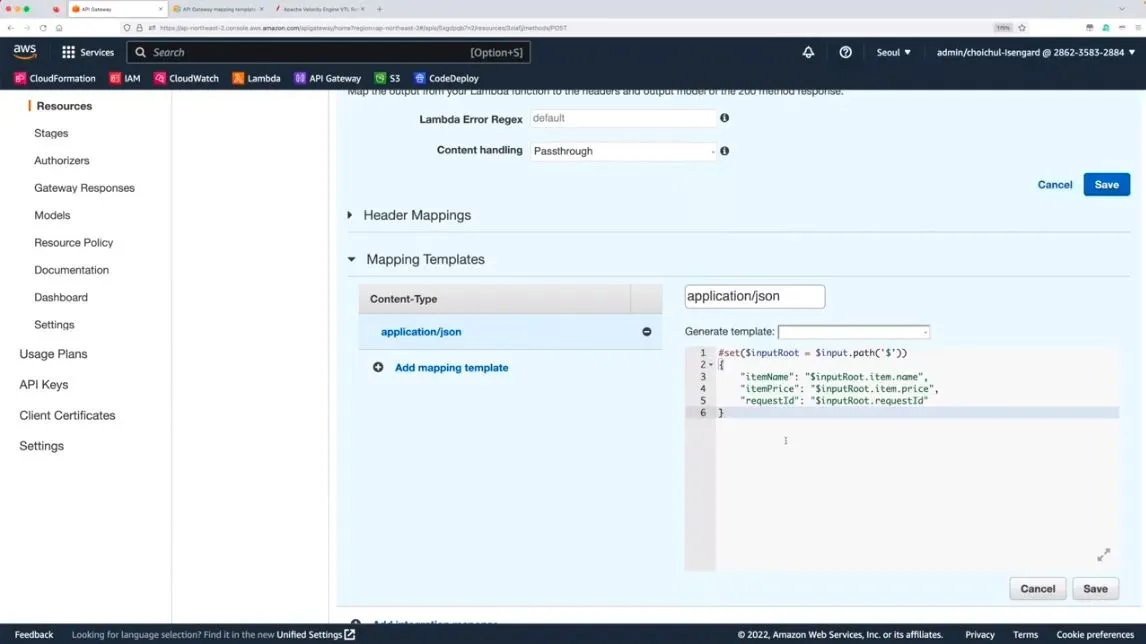Open Unified Settings link in footer
Viewport: 1146px width, 644px height.
[x=309, y=634]
